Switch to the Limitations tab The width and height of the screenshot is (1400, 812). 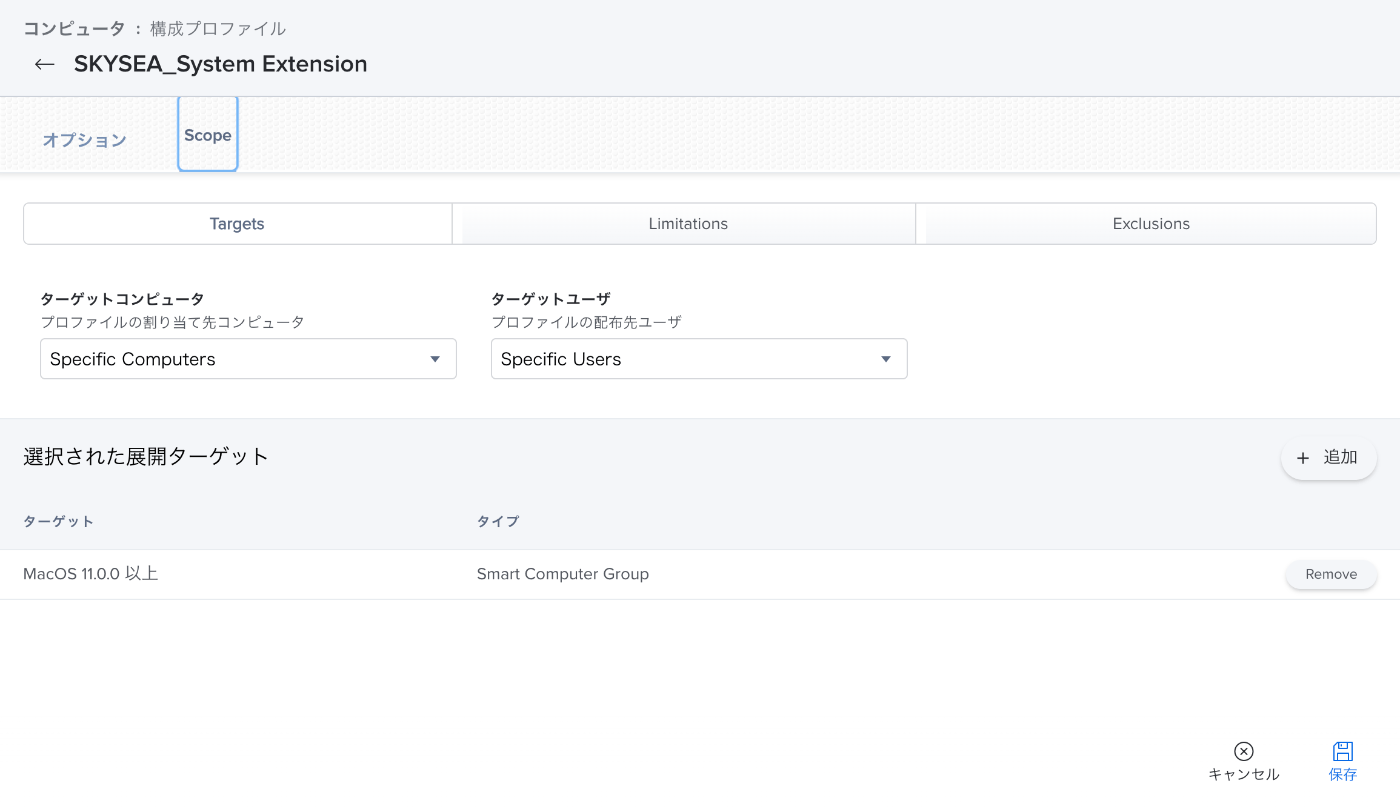[x=688, y=224]
